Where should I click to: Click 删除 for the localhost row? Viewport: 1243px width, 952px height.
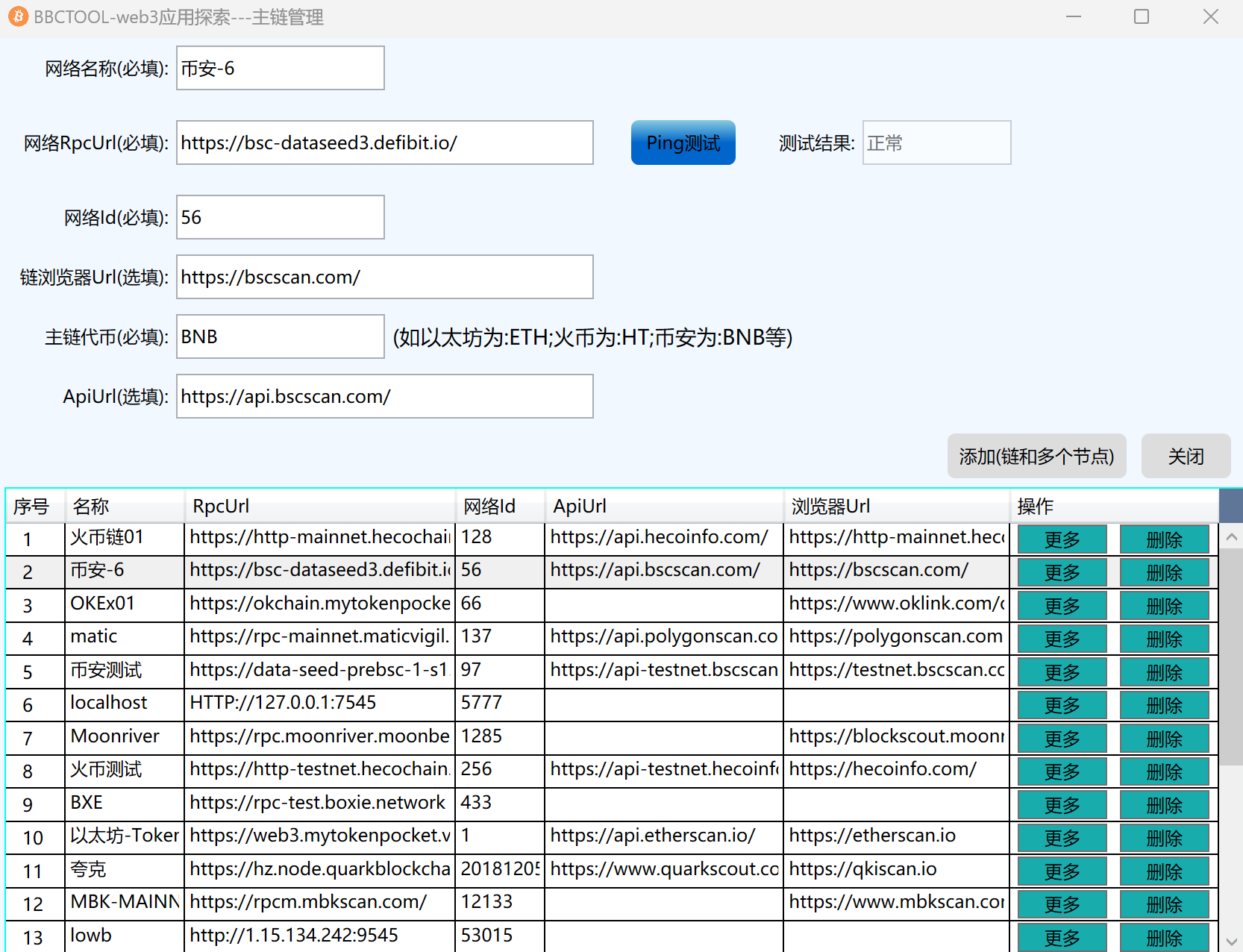1164,706
